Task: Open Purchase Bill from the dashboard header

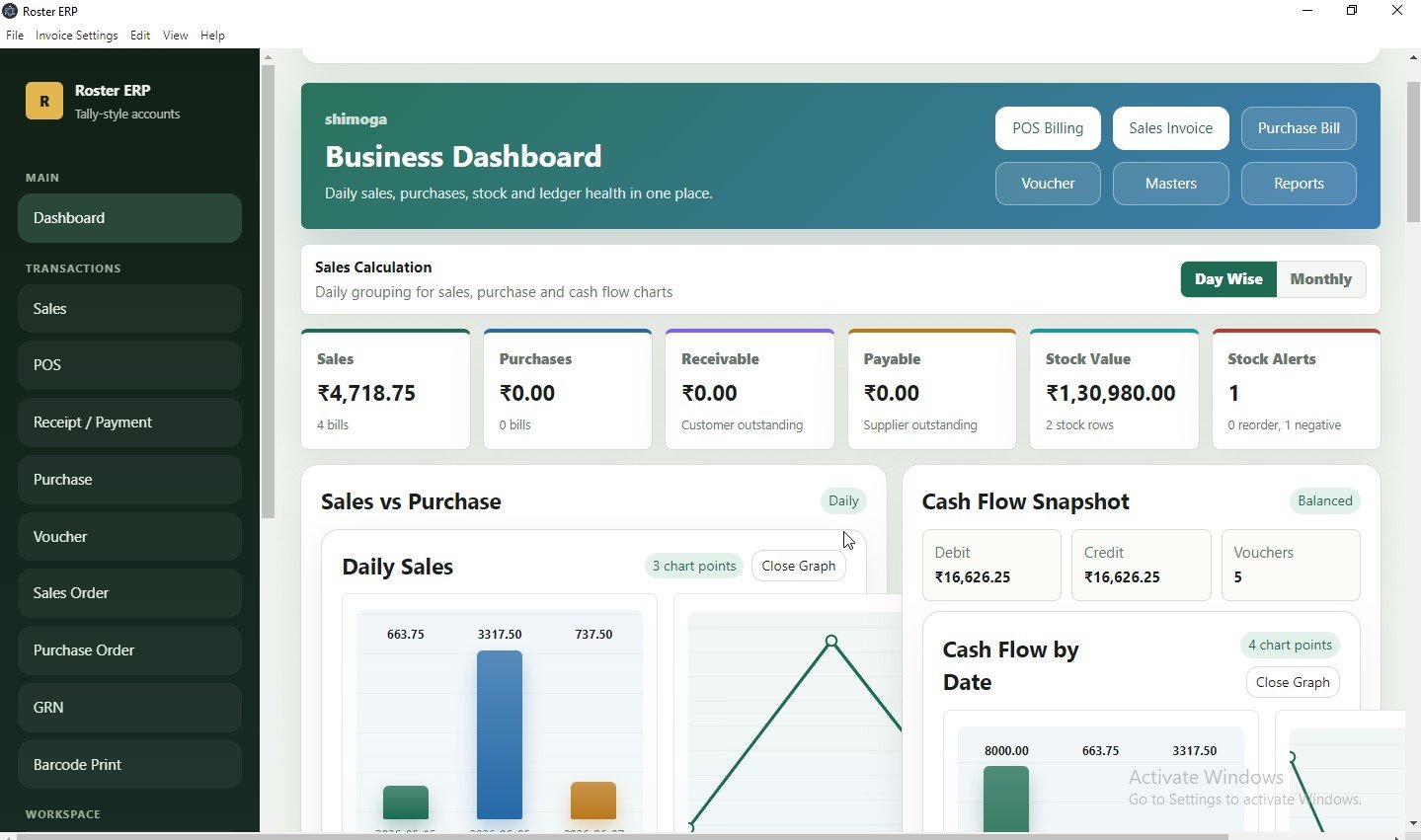Action: pyautogui.click(x=1299, y=128)
